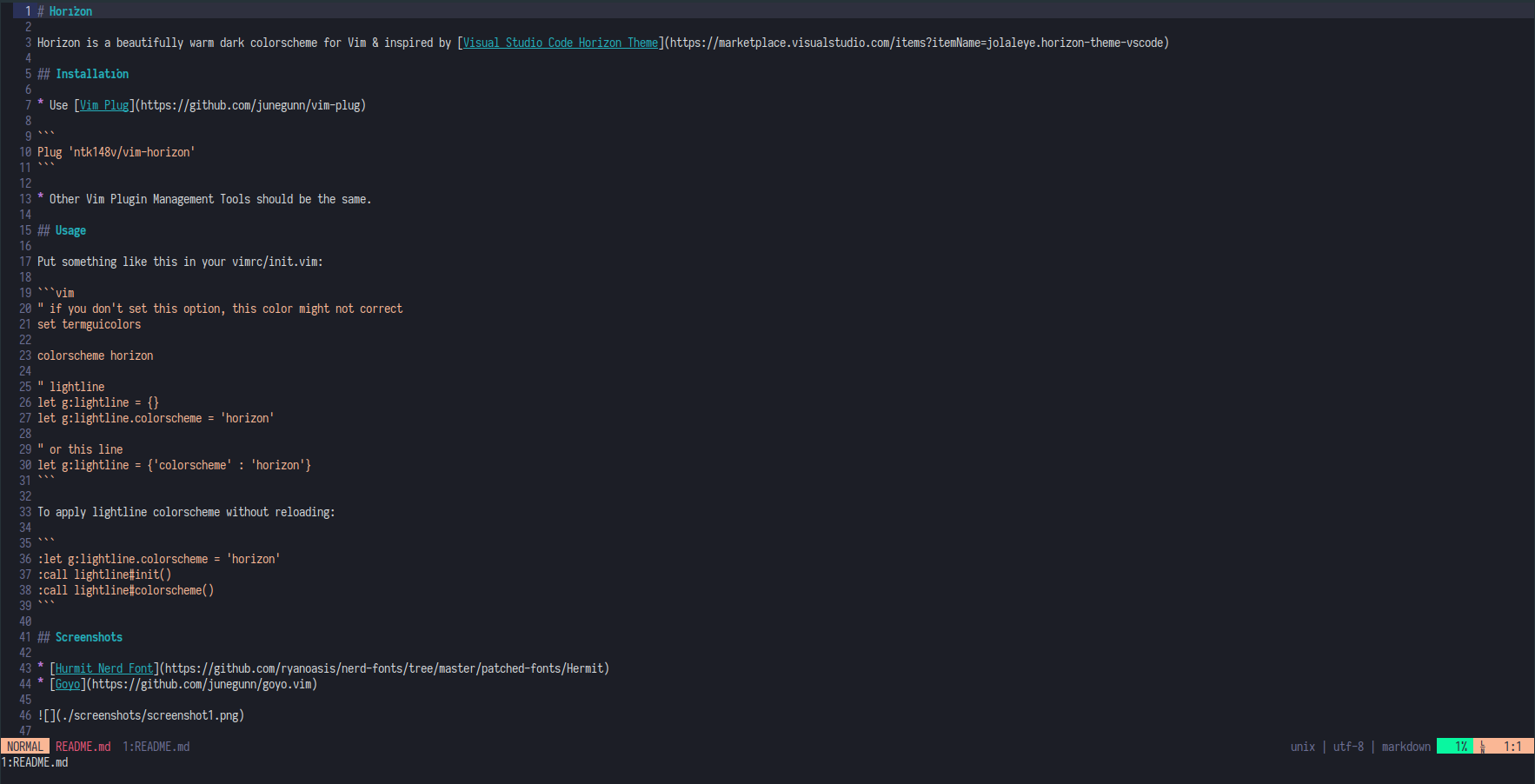Click the 'colorscheme horizon' line
1535x784 pixels.
[95, 355]
